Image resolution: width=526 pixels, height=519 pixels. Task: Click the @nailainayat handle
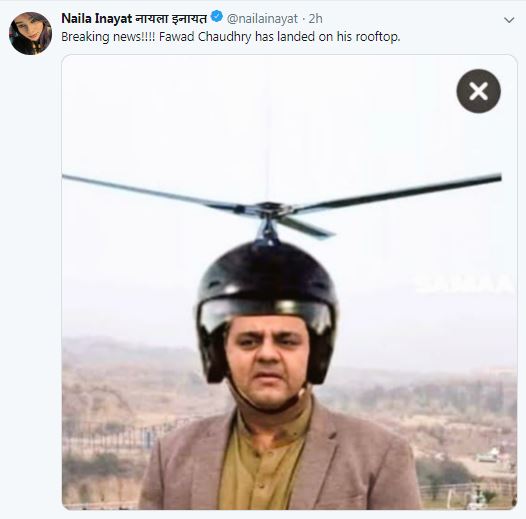(262, 19)
